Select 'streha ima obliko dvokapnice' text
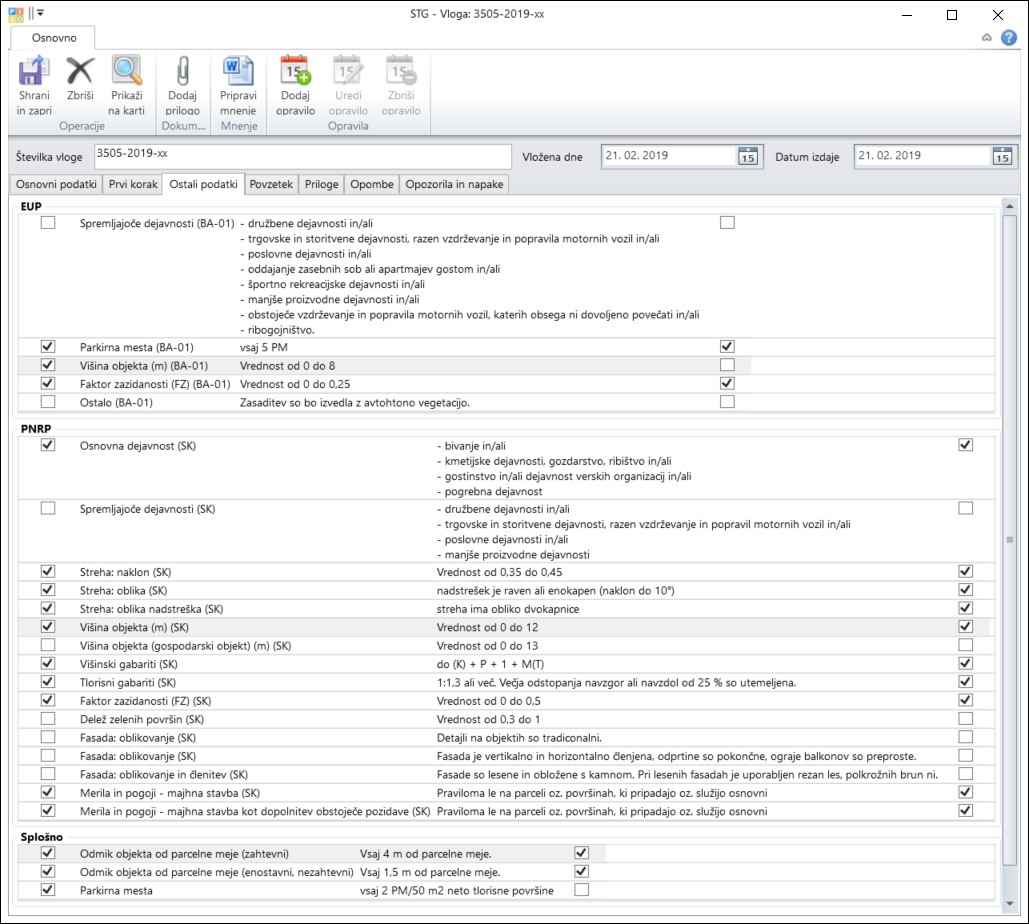This screenshot has height=924, width=1029. pos(508,609)
